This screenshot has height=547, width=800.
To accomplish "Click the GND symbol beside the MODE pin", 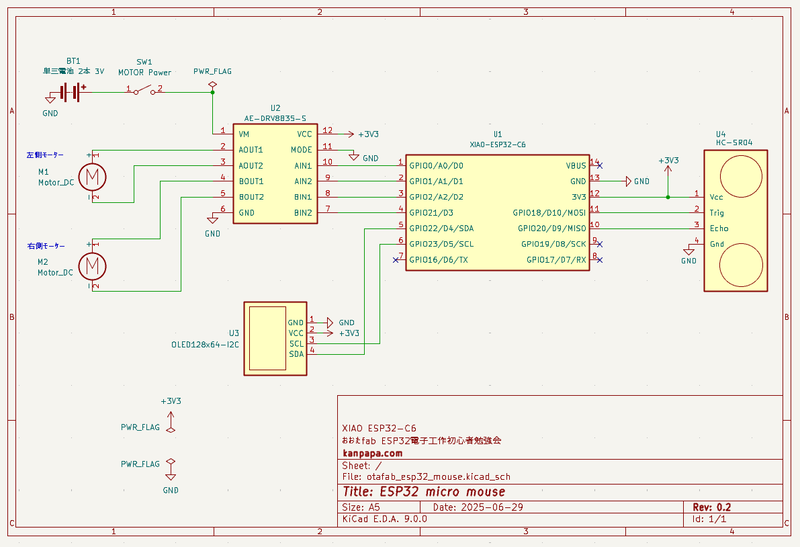I will point(353,157).
